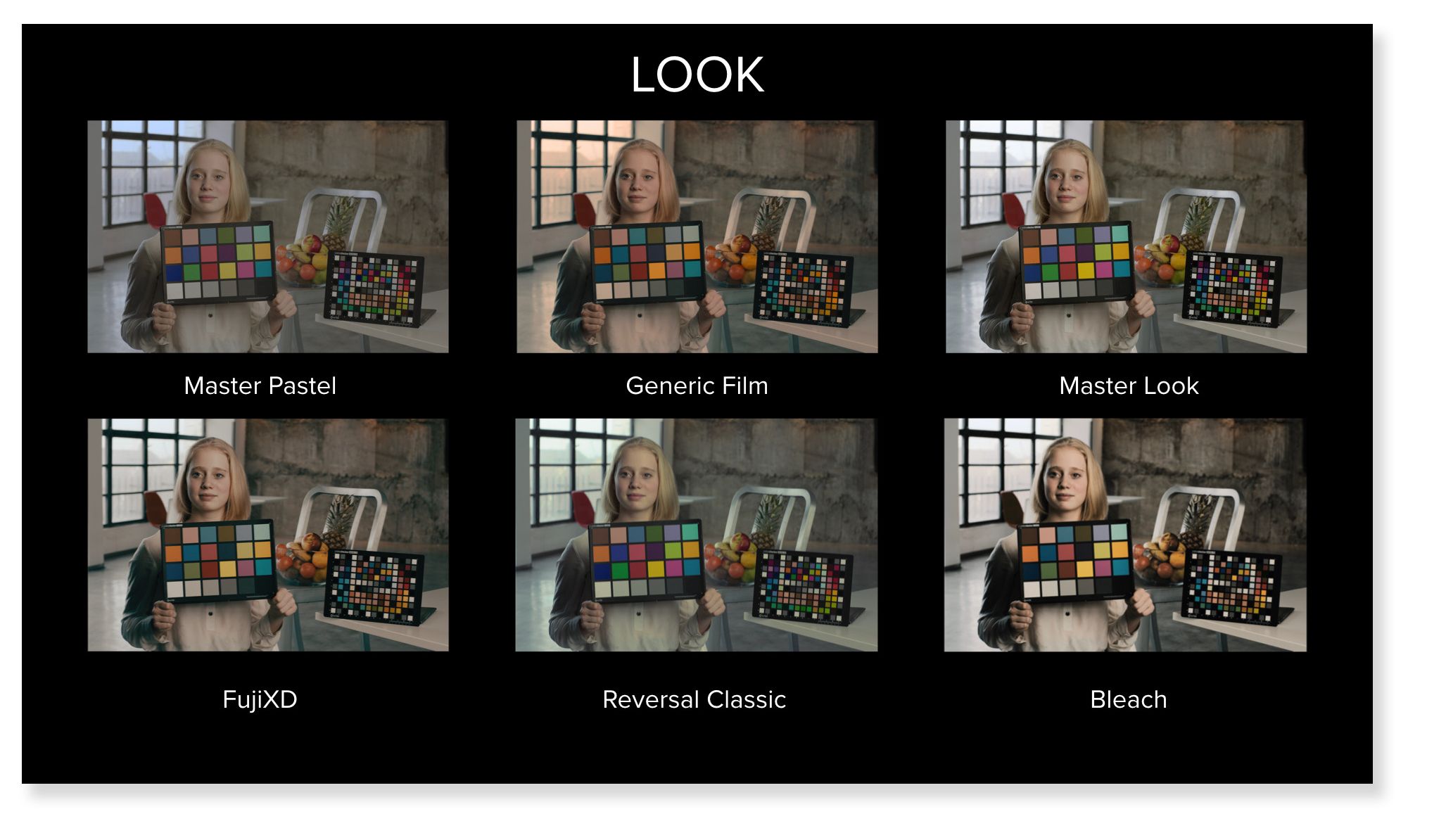The width and height of the screenshot is (1446, 840).
Task: Click the FujiXD text label
Action: coord(260,699)
